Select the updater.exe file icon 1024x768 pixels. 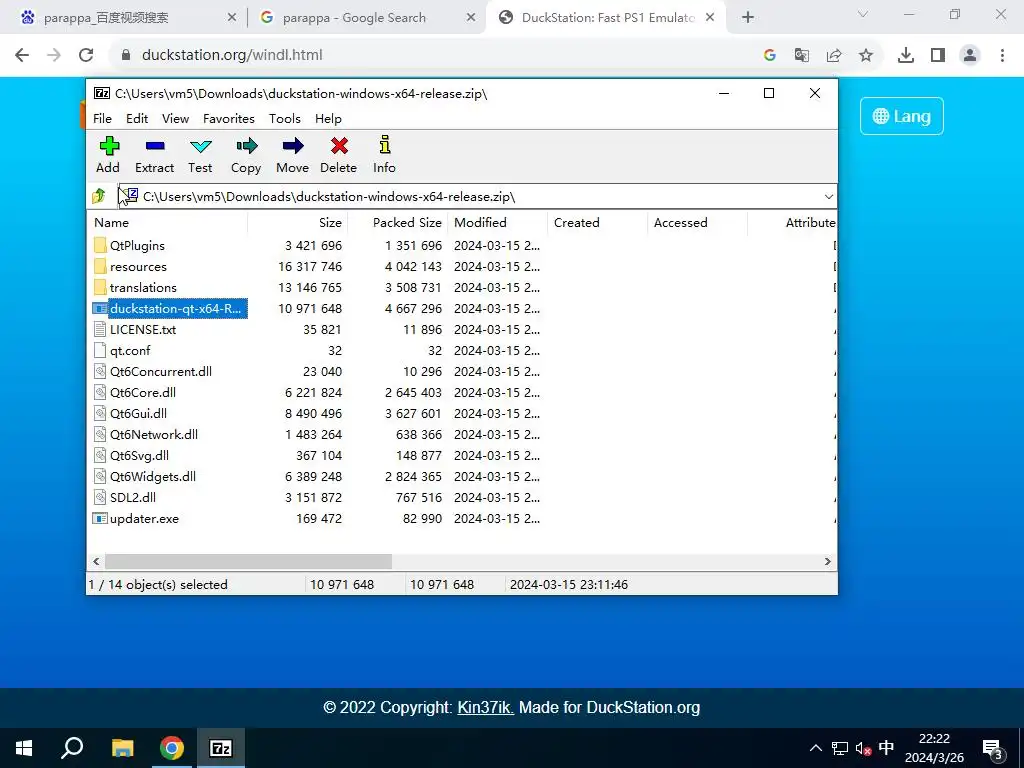[x=100, y=519]
